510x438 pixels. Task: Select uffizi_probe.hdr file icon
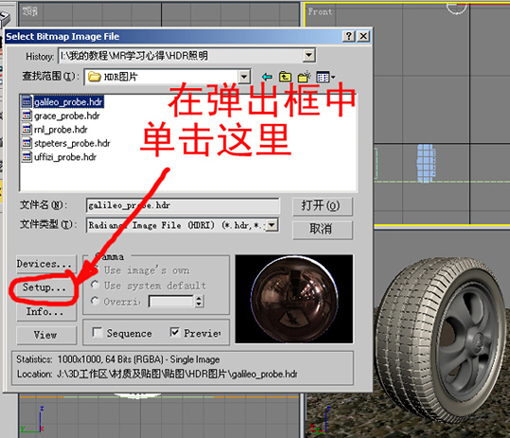pos(27,157)
